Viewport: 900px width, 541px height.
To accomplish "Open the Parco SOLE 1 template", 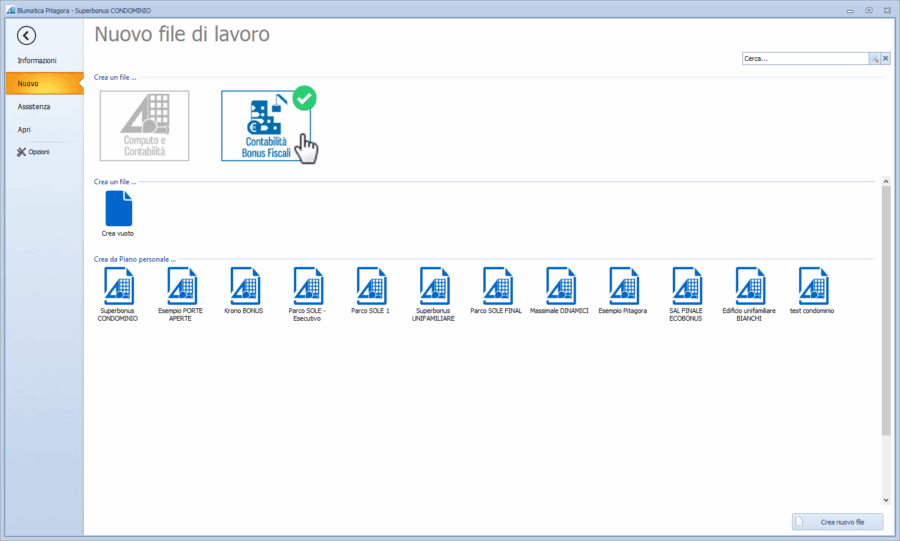I will [x=370, y=291].
